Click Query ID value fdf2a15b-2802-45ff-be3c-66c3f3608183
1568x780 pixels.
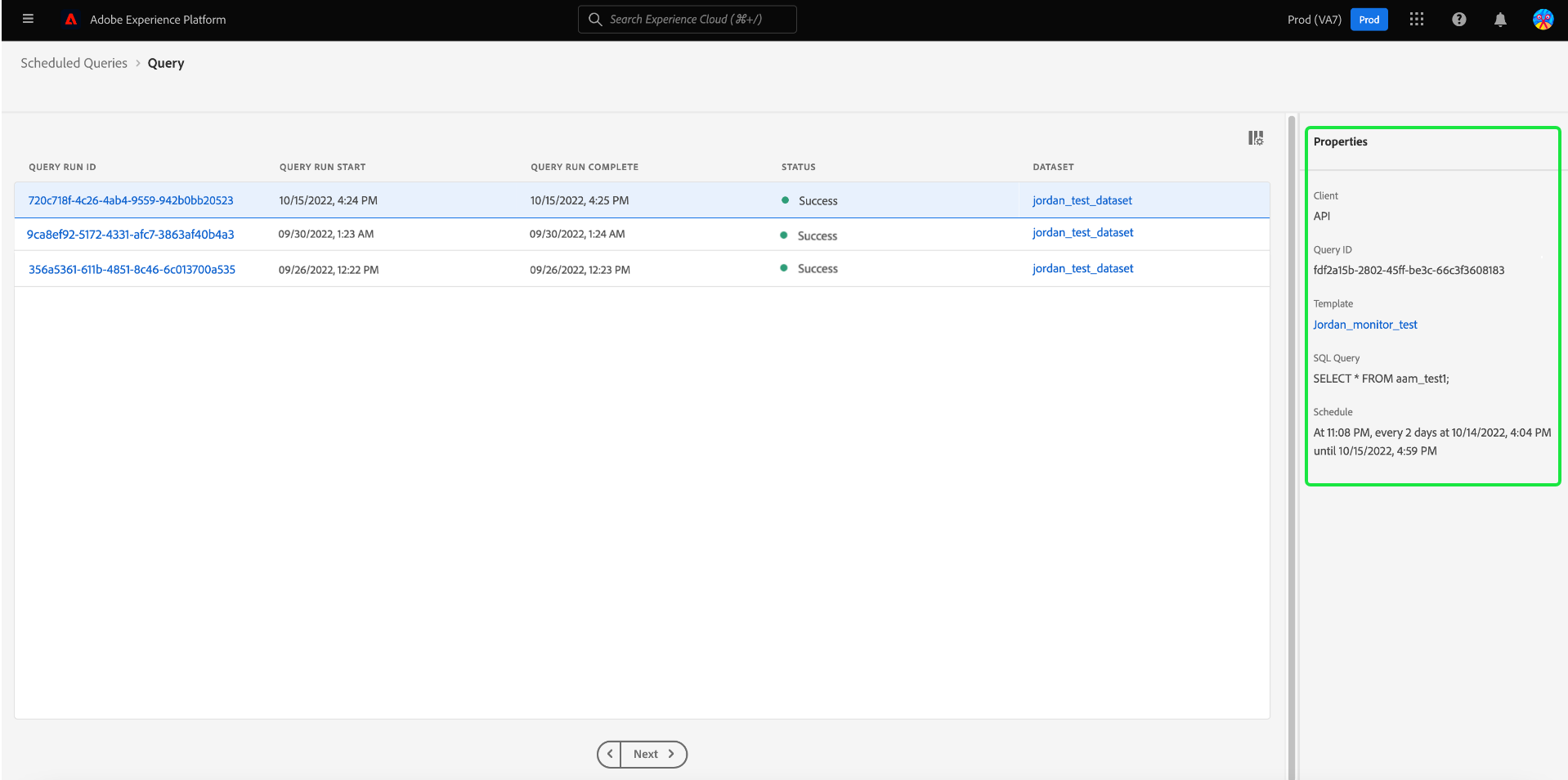pos(1409,271)
